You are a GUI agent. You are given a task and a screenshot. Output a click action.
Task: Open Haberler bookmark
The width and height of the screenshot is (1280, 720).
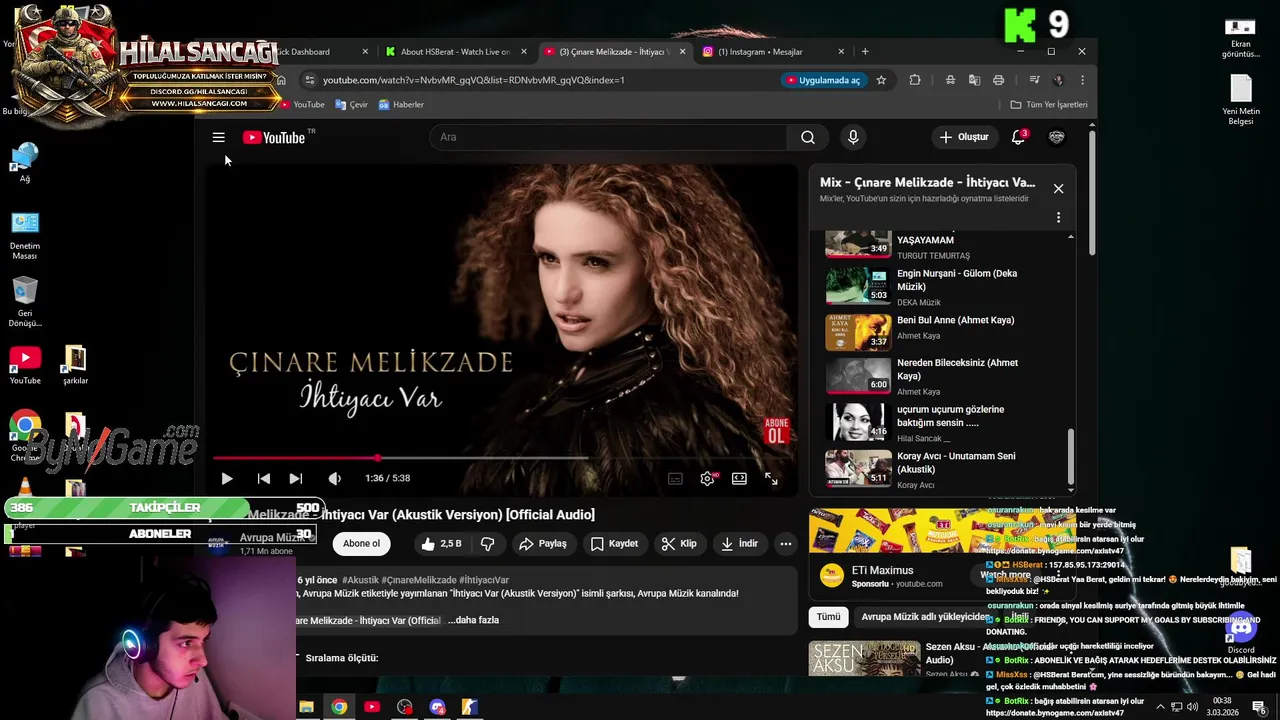(x=401, y=104)
